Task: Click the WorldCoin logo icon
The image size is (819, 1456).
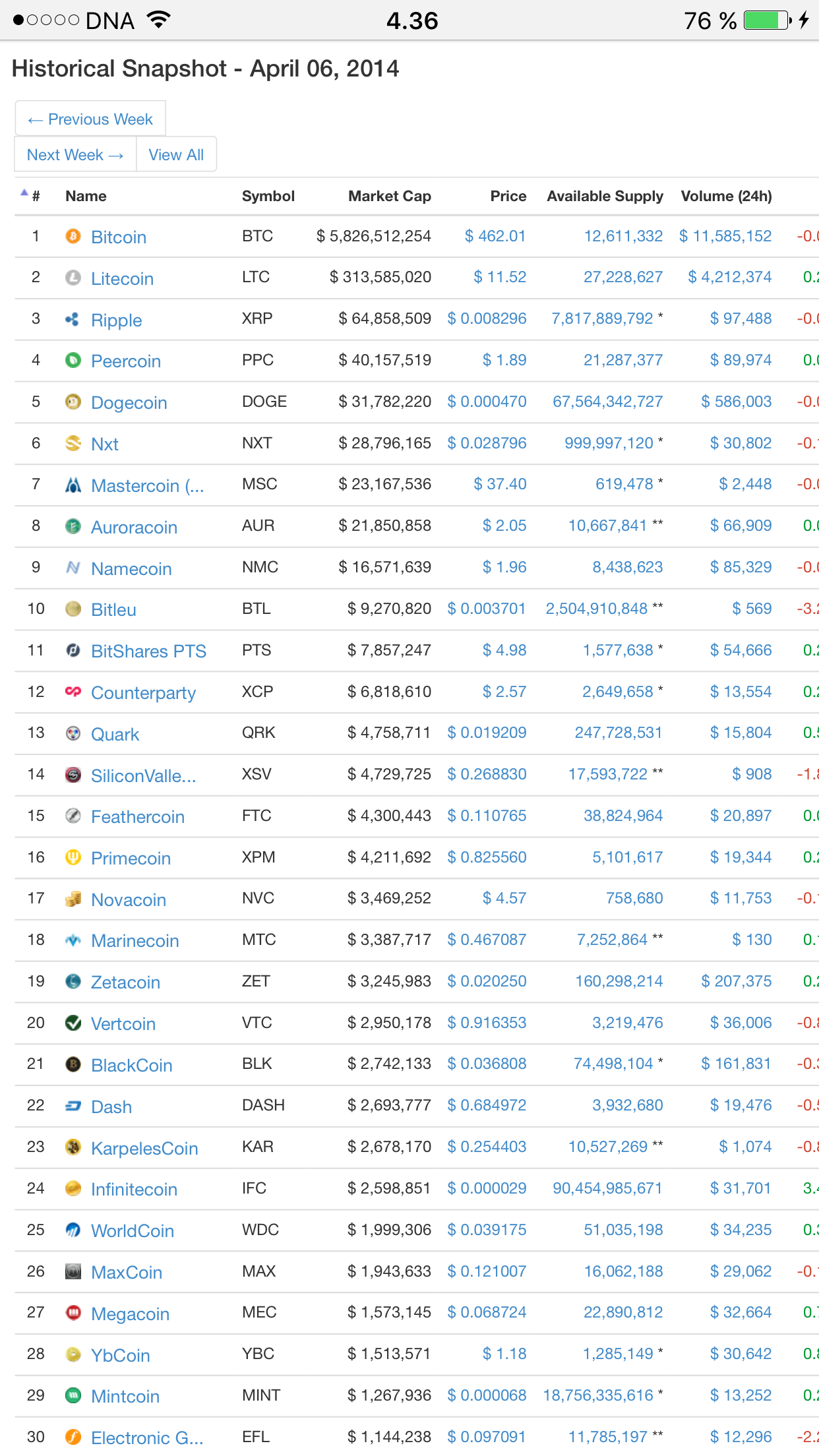Action: [73, 1230]
